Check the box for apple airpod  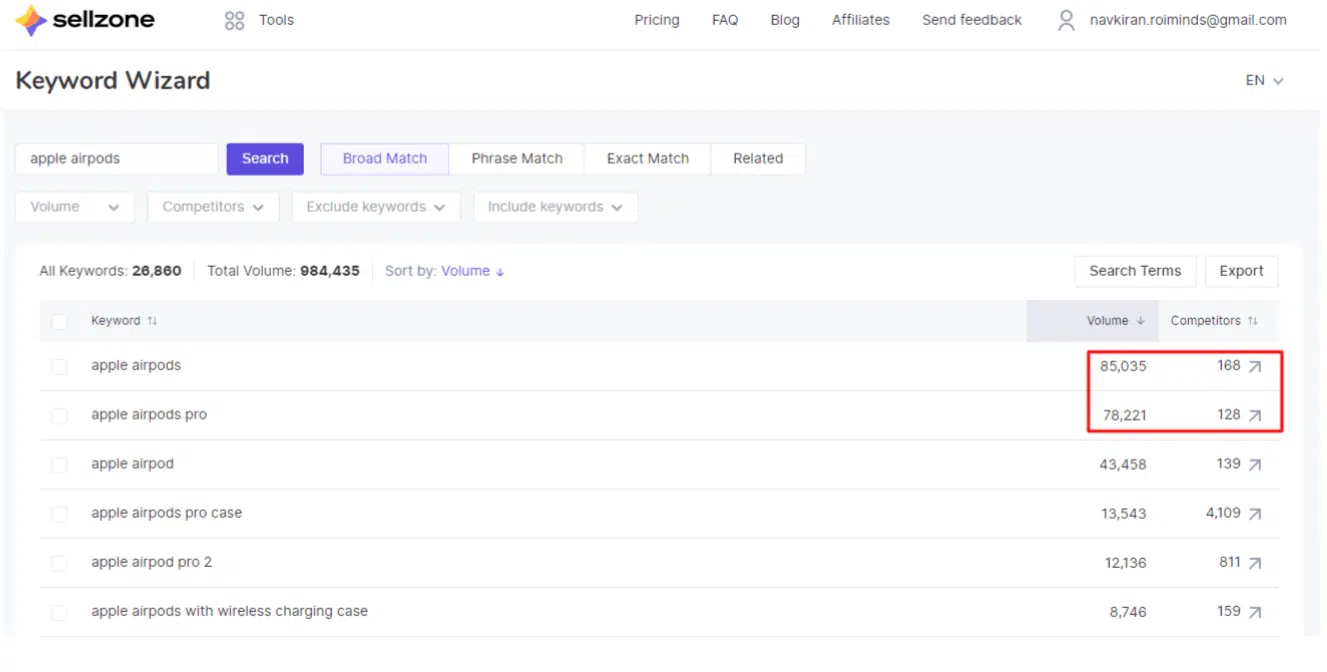59,464
